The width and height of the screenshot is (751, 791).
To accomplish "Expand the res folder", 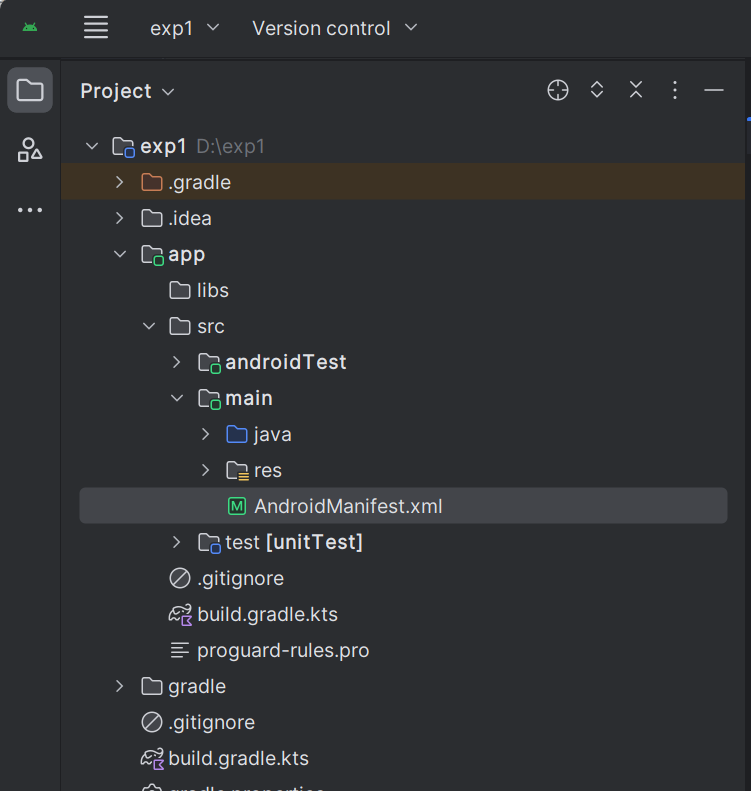I will 206,470.
